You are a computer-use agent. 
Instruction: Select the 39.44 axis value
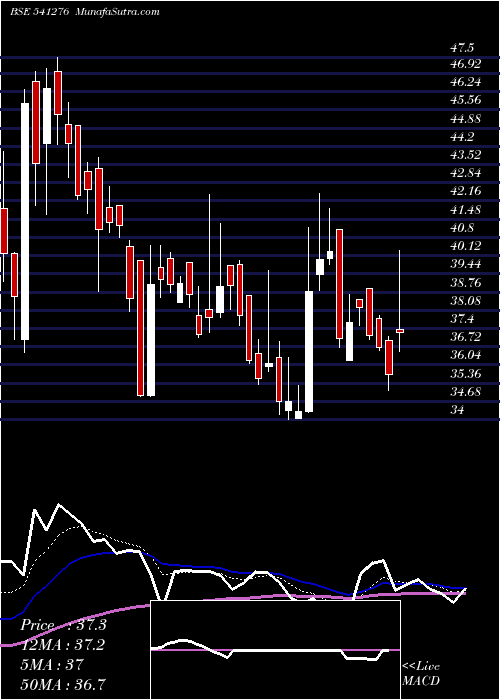pyautogui.click(x=466, y=264)
